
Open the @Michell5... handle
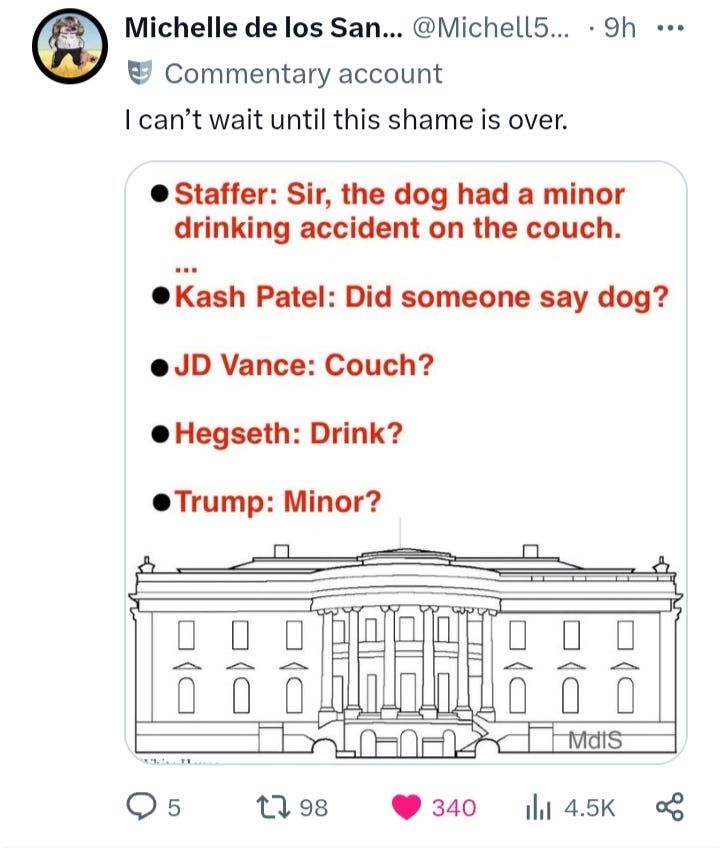tap(491, 28)
